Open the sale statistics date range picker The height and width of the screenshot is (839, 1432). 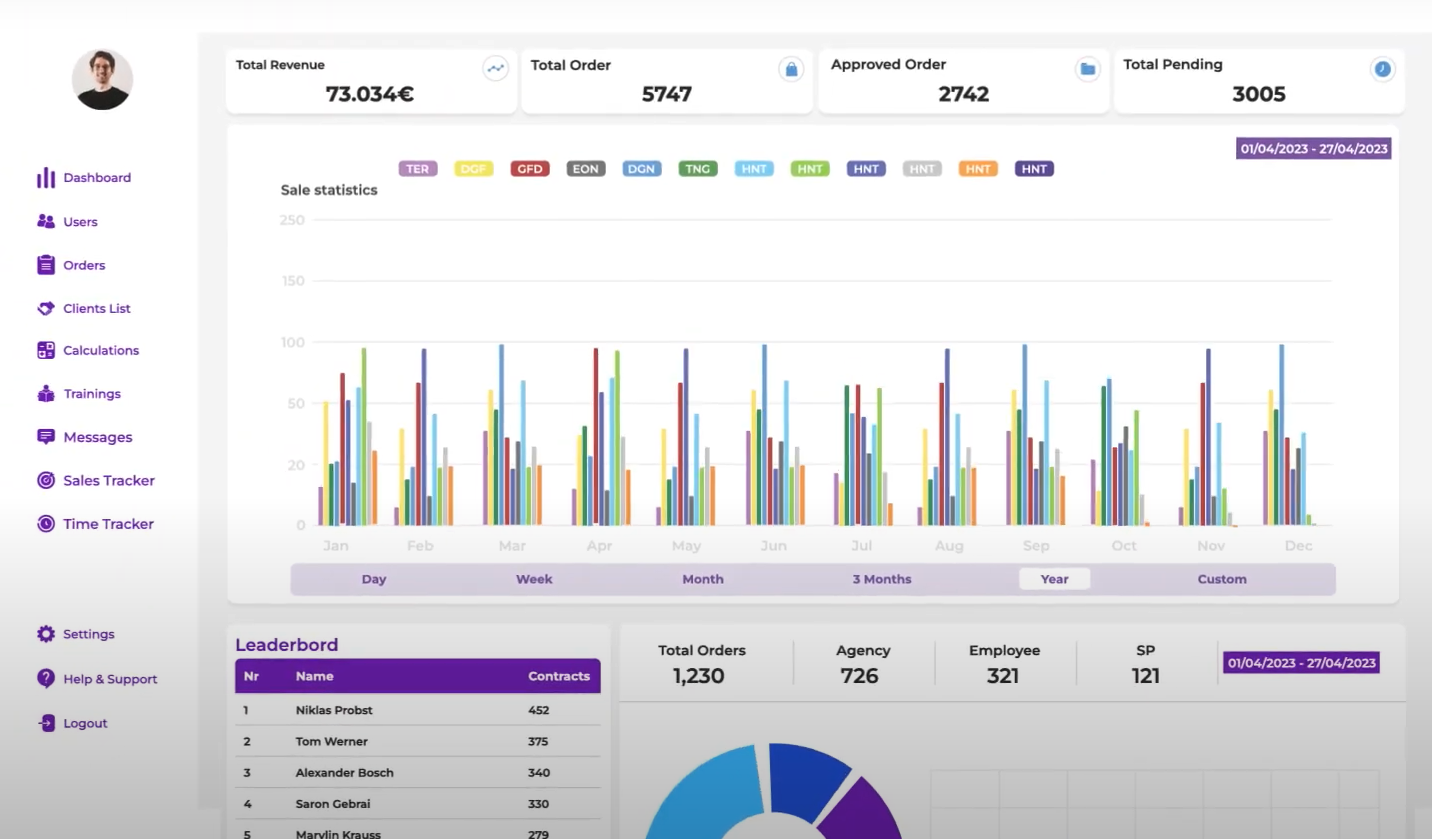pyautogui.click(x=1313, y=149)
